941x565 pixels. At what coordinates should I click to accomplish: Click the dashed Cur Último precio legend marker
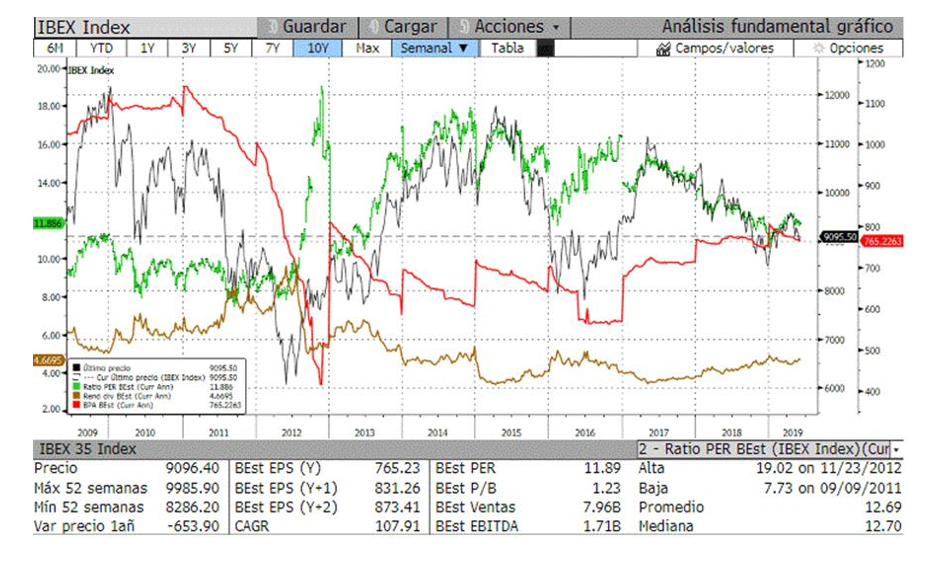tap(76, 377)
